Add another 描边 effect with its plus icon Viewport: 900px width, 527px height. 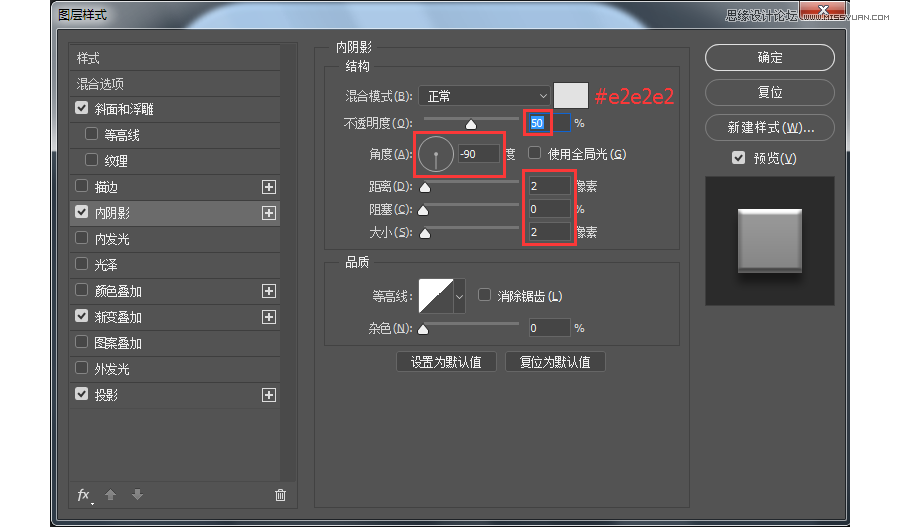coord(269,187)
